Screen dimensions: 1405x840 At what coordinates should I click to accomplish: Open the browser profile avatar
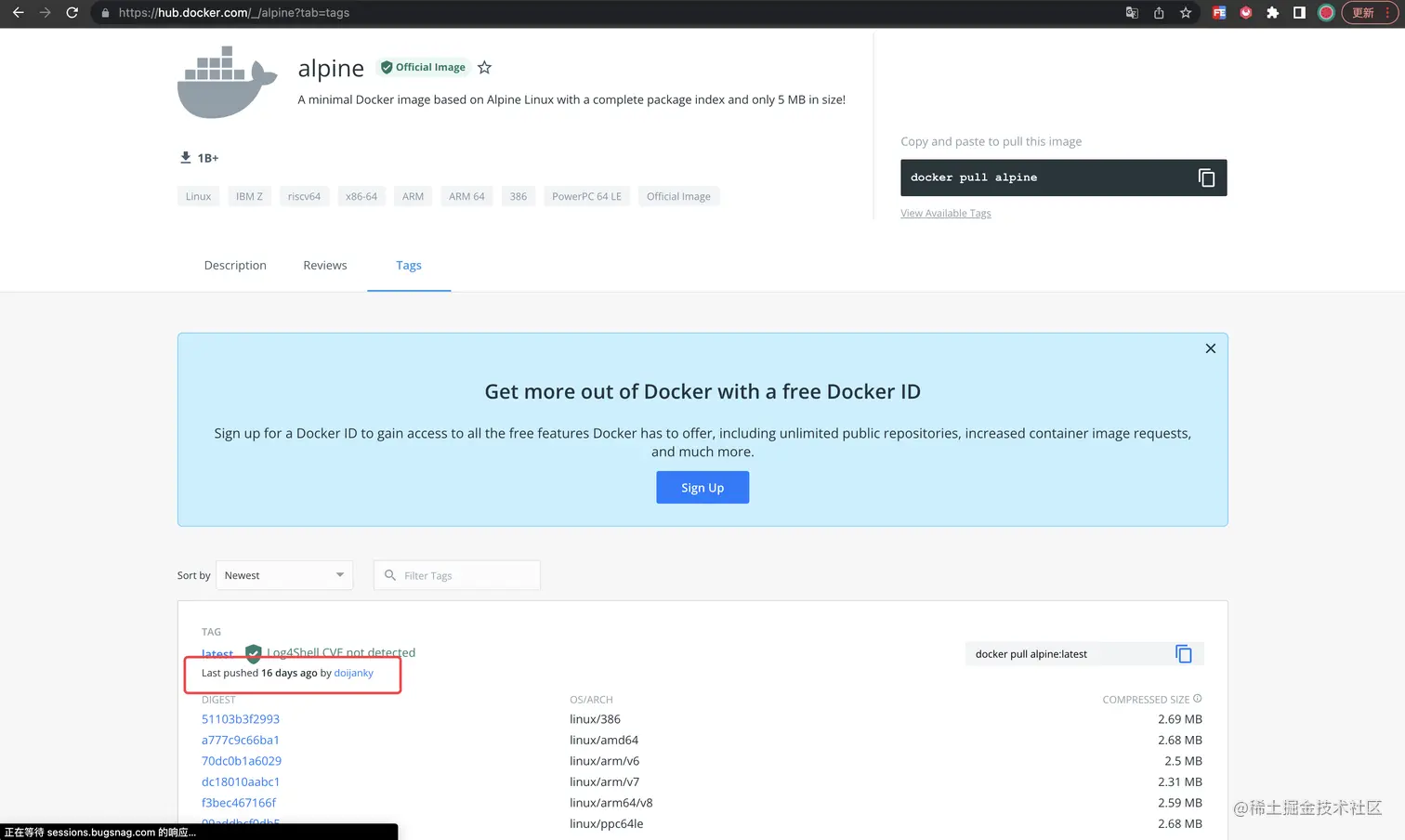[x=1326, y=13]
